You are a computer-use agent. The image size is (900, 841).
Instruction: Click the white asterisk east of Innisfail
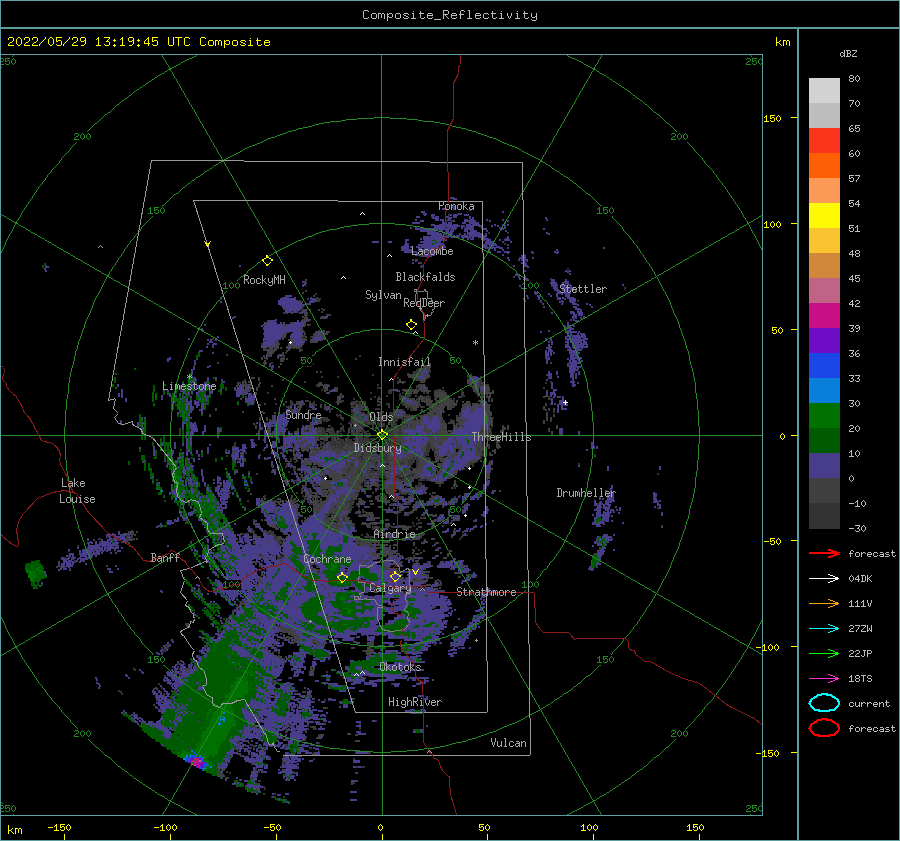coord(475,343)
